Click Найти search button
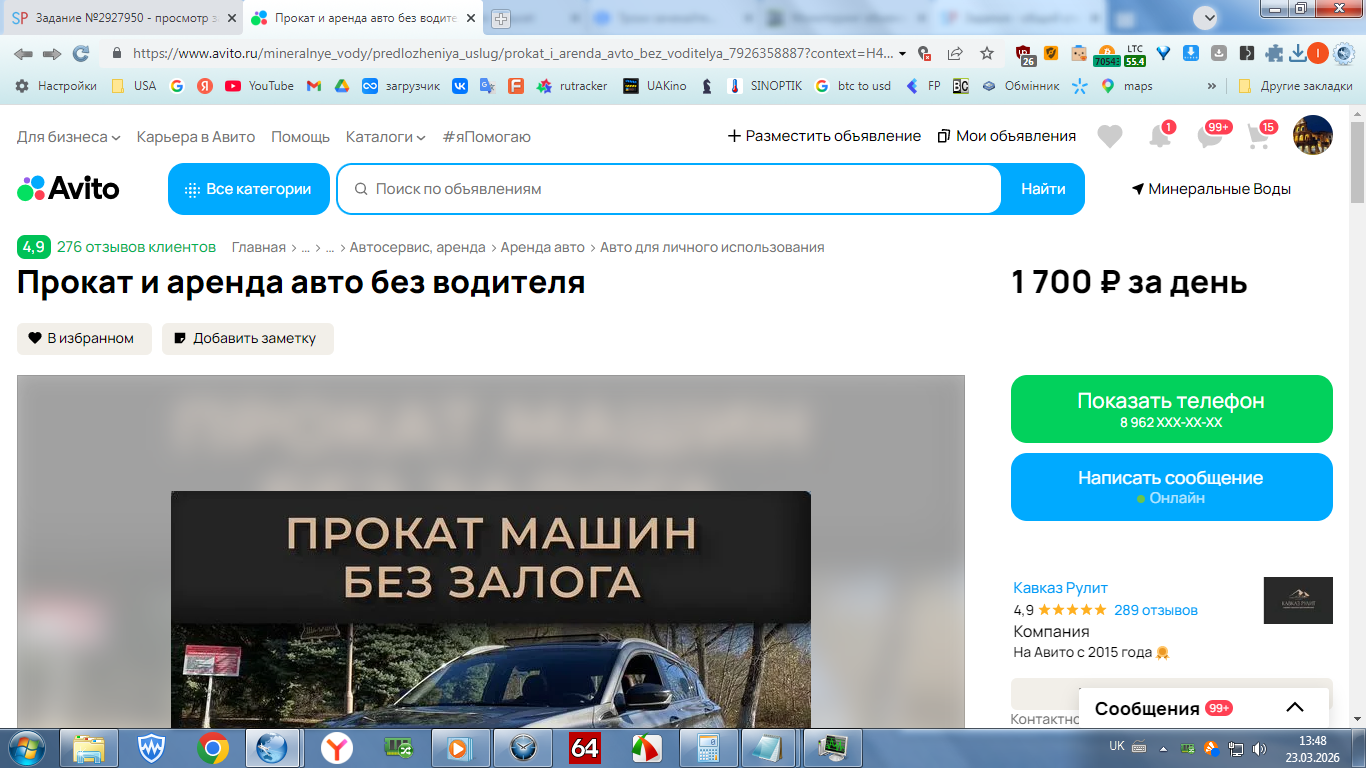 tap(1043, 189)
